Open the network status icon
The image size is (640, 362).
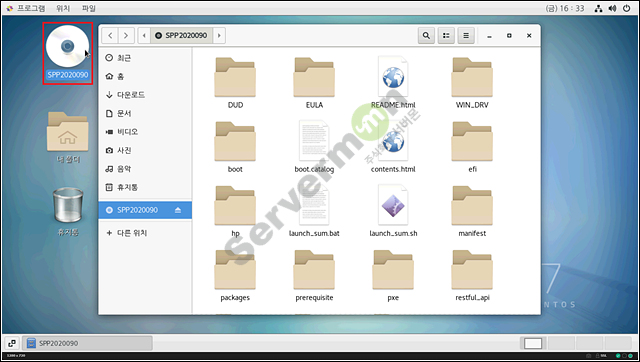[598, 8]
